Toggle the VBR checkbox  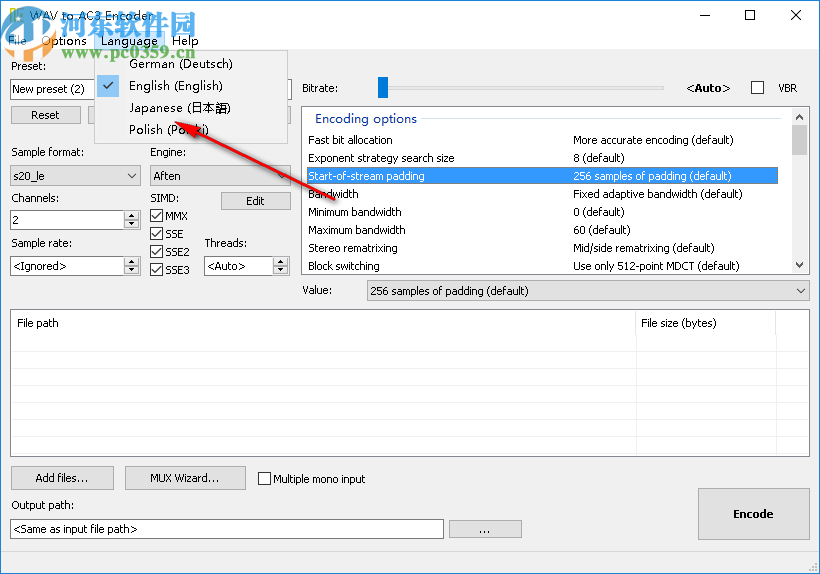(757, 88)
